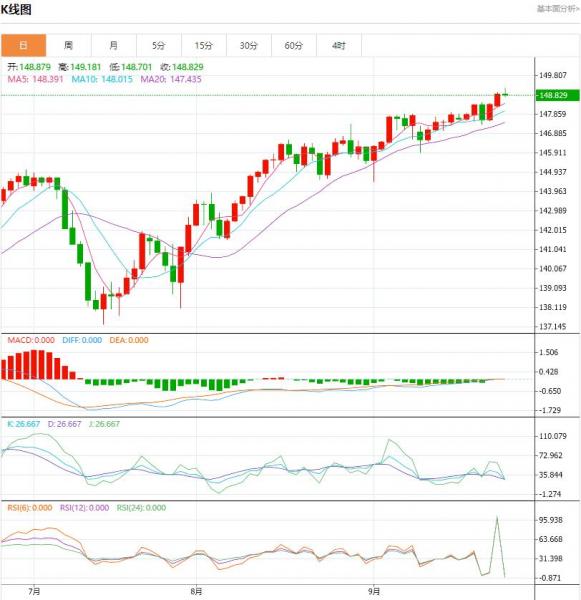Click the MA20 legend label
581x600 pixels.
tap(171, 79)
